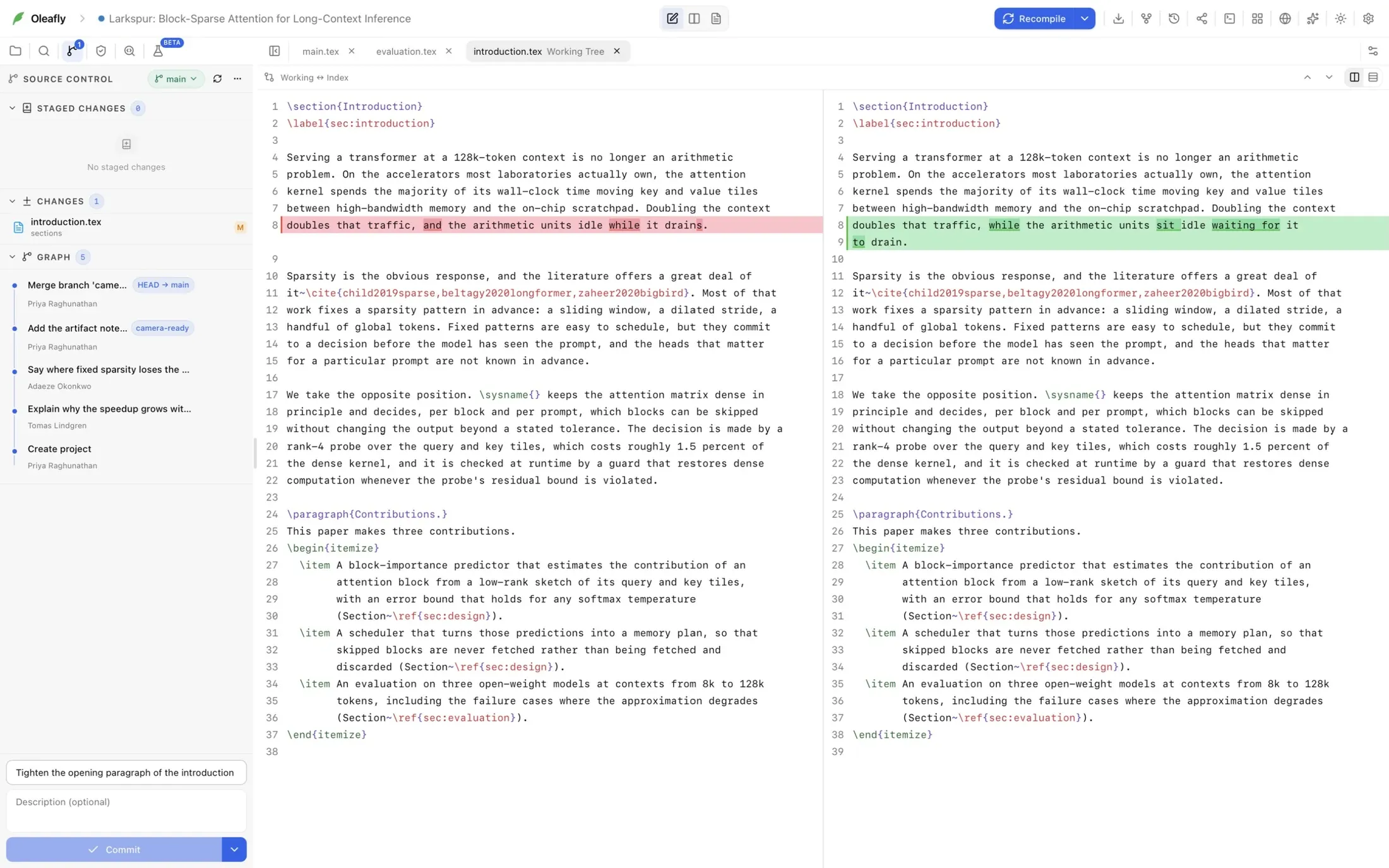Screen dimensions: 1389x868
Task: Switch to the main.tex tab
Action: tap(320, 51)
